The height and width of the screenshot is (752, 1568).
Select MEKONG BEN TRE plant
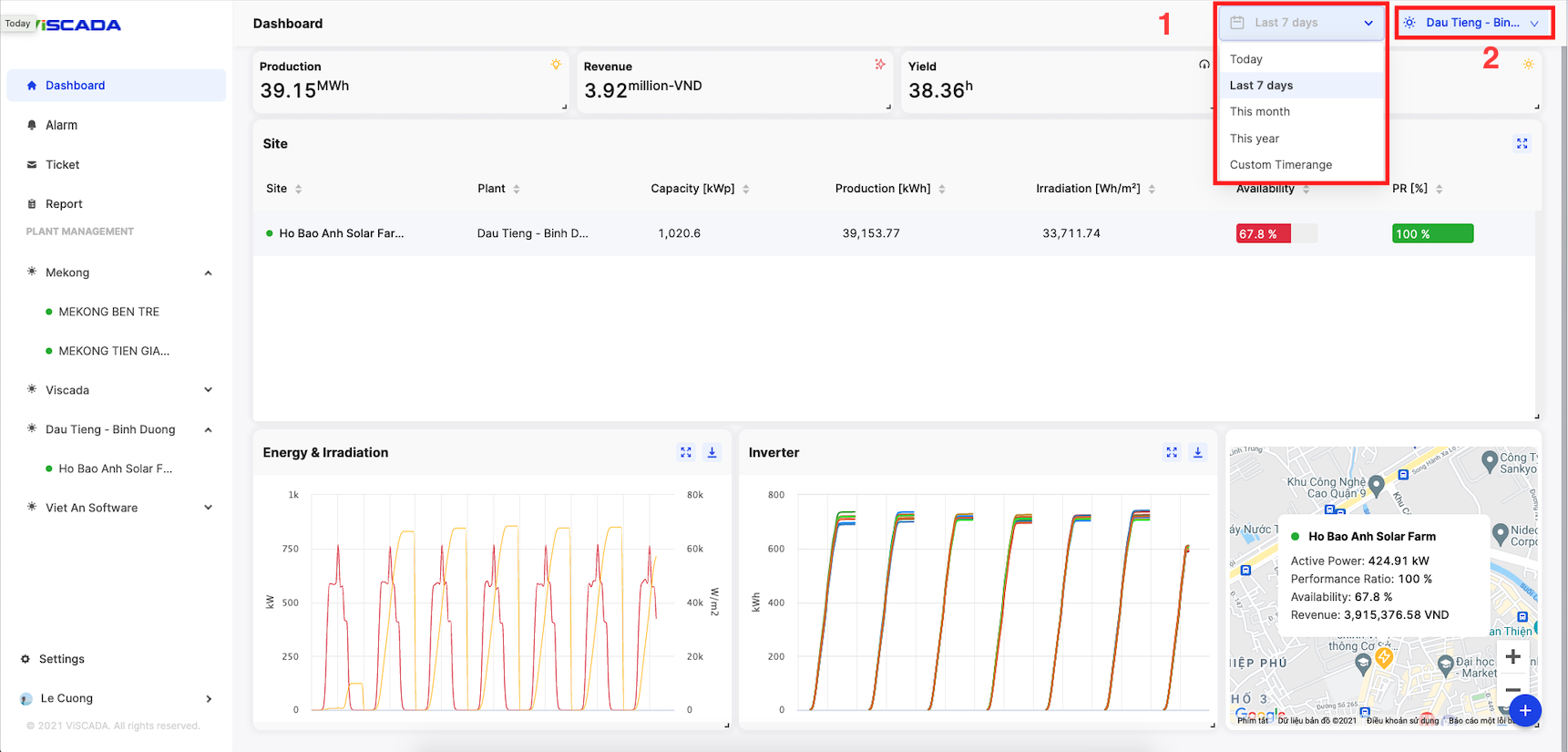(108, 312)
